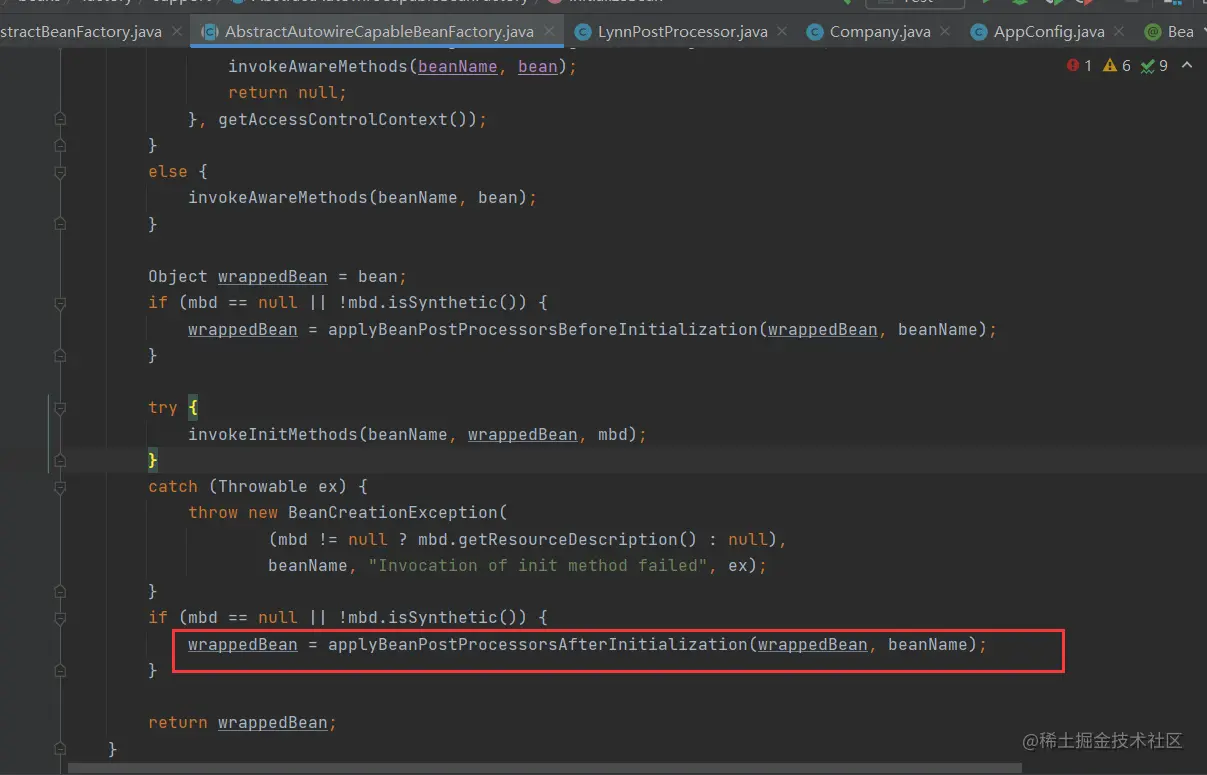Close the Company.java tab
This screenshot has height=775, width=1207.
pos(946,32)
